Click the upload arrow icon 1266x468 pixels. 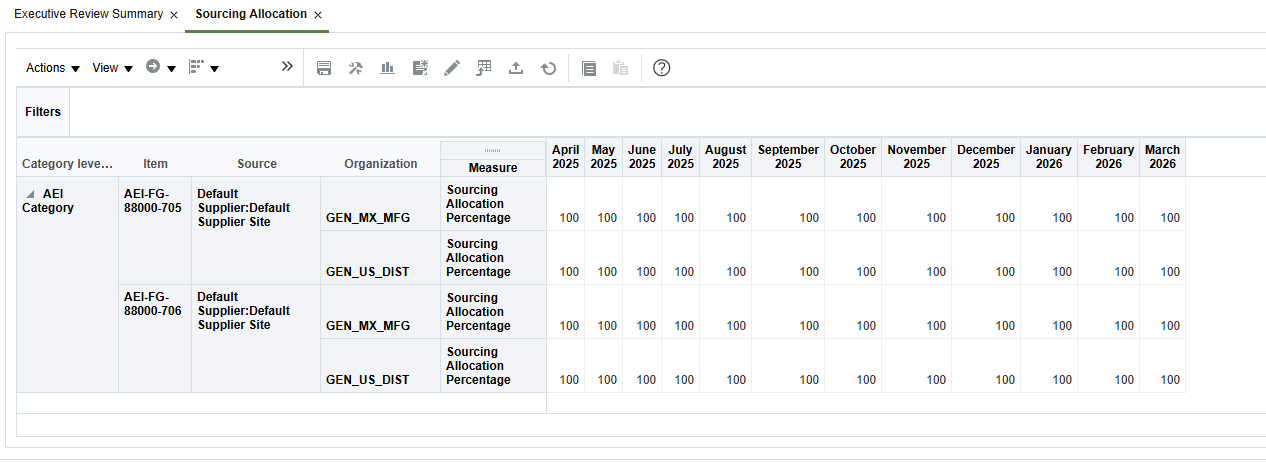point(516,68)
